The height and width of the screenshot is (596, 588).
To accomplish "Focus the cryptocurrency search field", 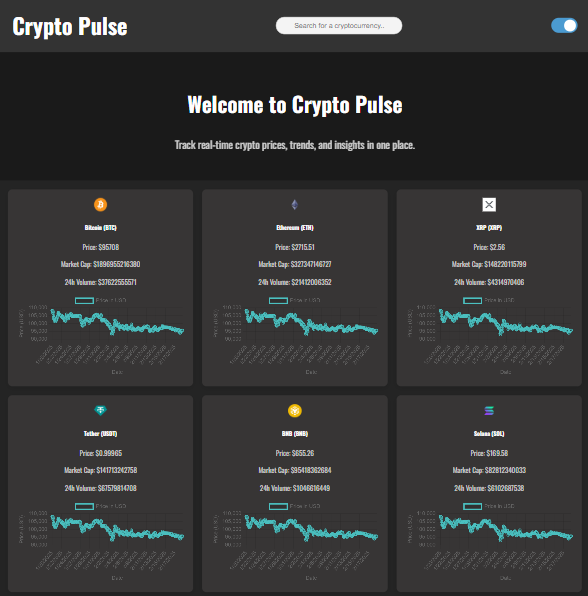I will [x=339, y=25].
